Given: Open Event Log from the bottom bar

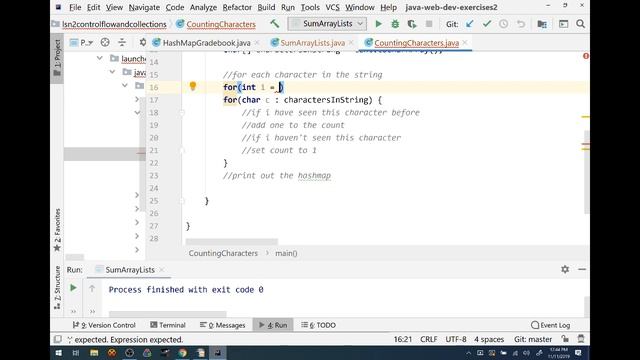Looking at the screenshot, I should (550, 325).
